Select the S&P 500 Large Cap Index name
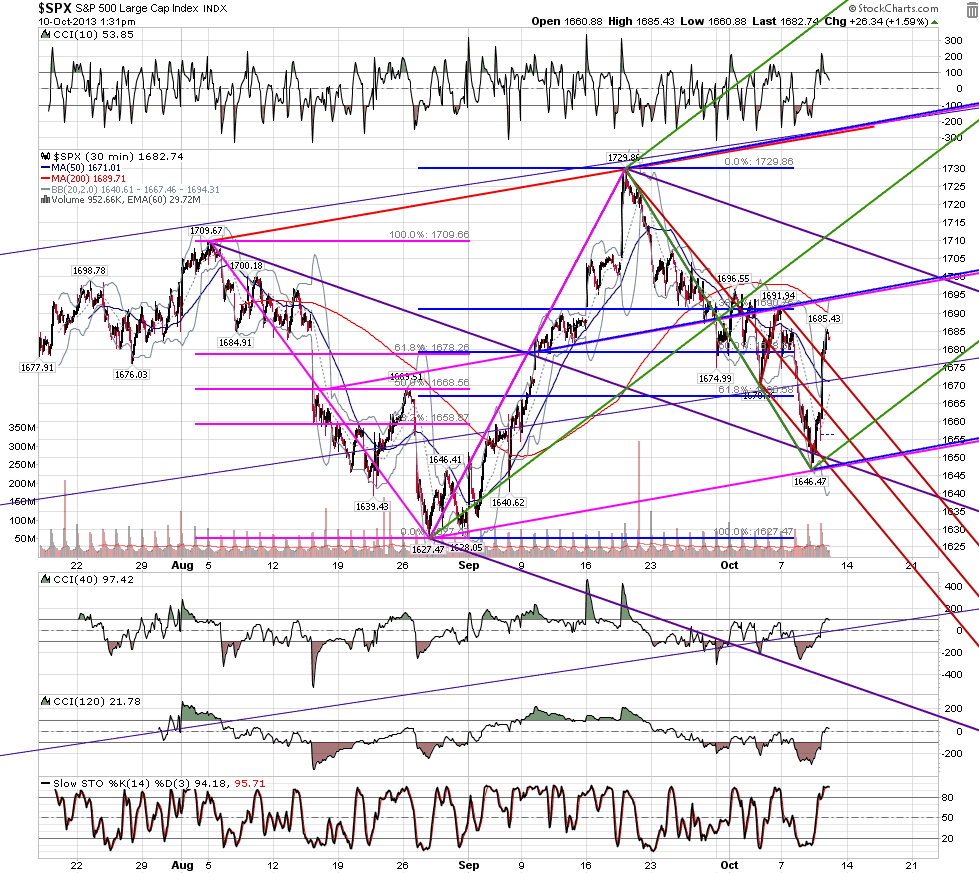Screen dimensions: 979x873 pos(137,9)
